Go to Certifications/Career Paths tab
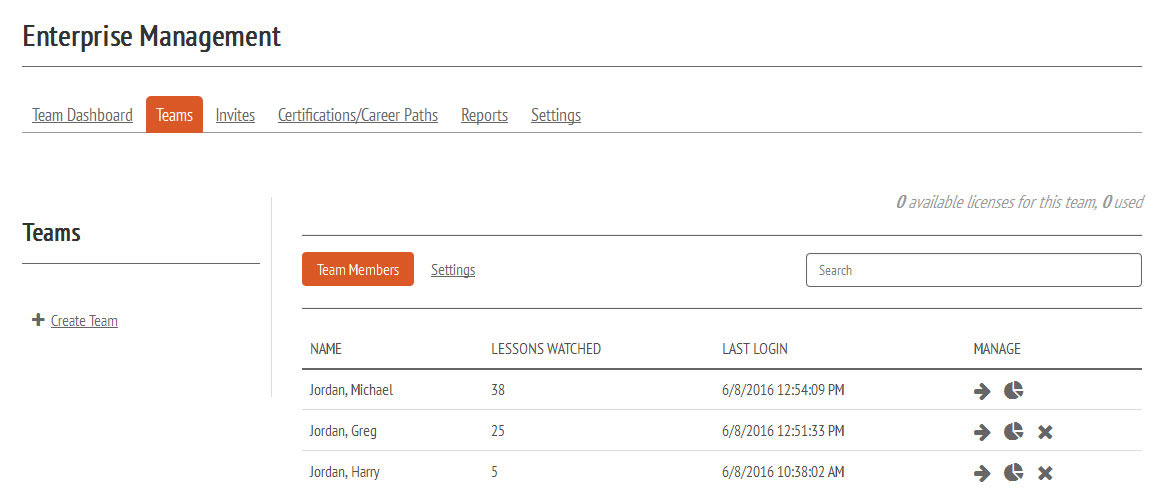1171x498 pixels. pos(357,115)
